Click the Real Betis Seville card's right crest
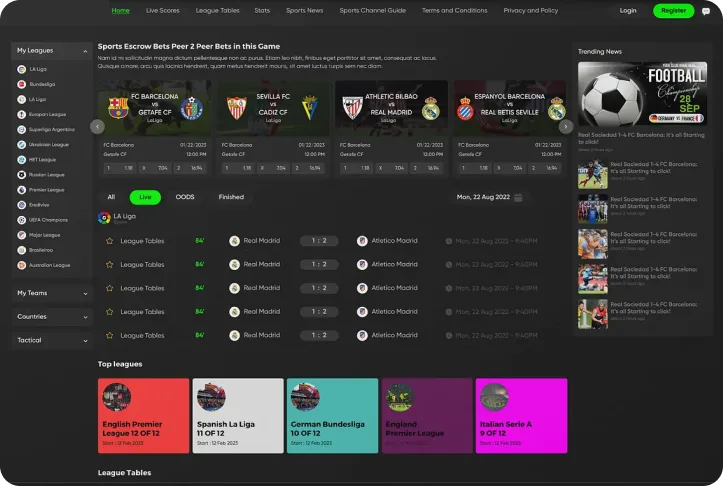723x486 pixels. click(x=557, y=109)
